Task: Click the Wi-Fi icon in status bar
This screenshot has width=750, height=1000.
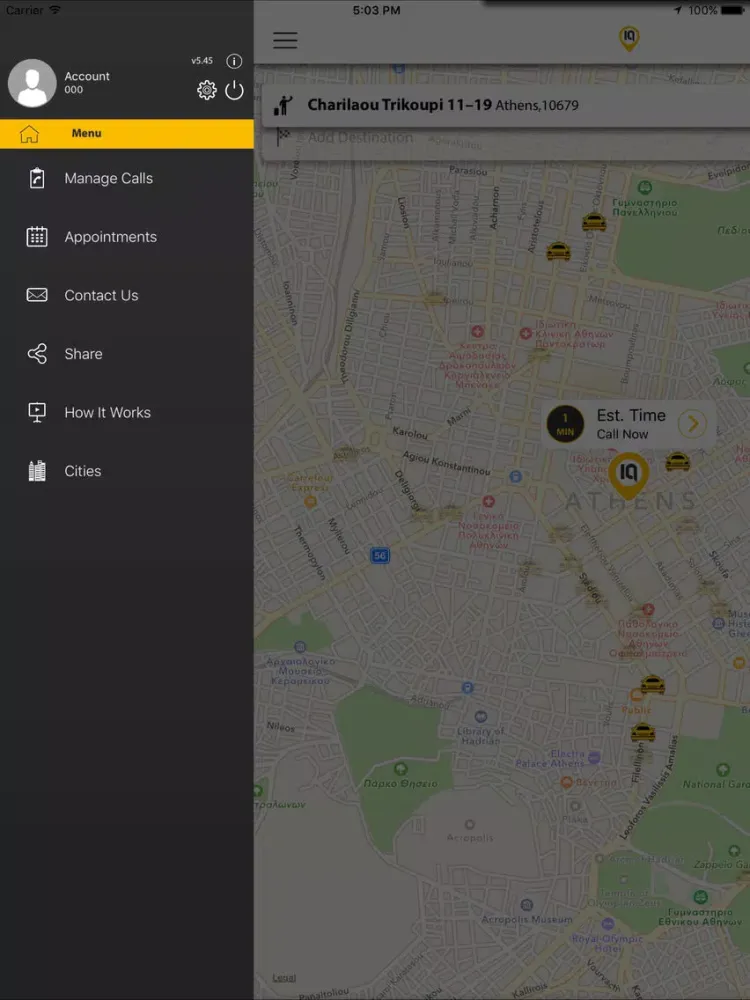Action: pyautogui.click(x=55, y=10)
